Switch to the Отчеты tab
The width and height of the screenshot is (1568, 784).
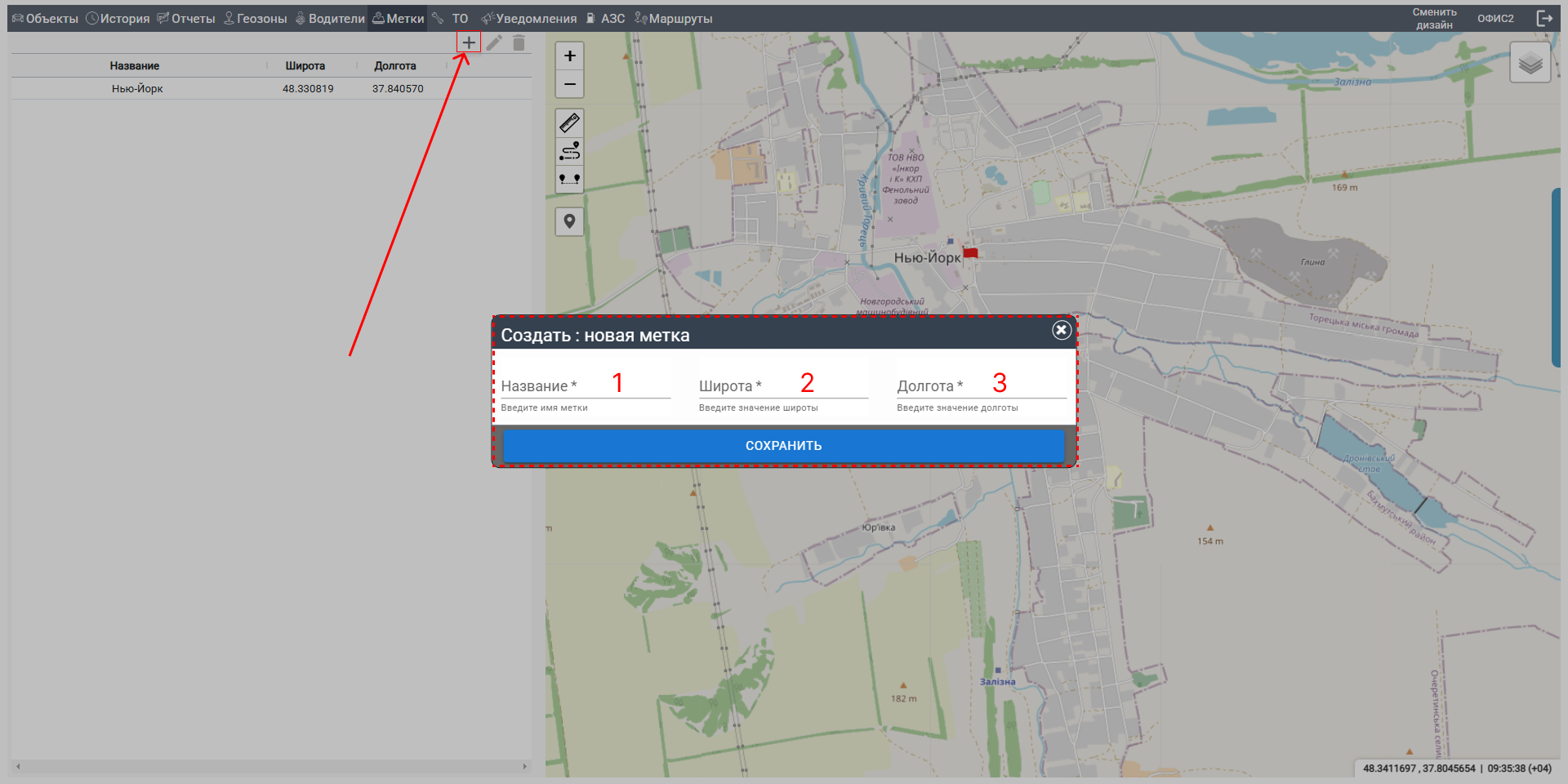coord(186,18)
